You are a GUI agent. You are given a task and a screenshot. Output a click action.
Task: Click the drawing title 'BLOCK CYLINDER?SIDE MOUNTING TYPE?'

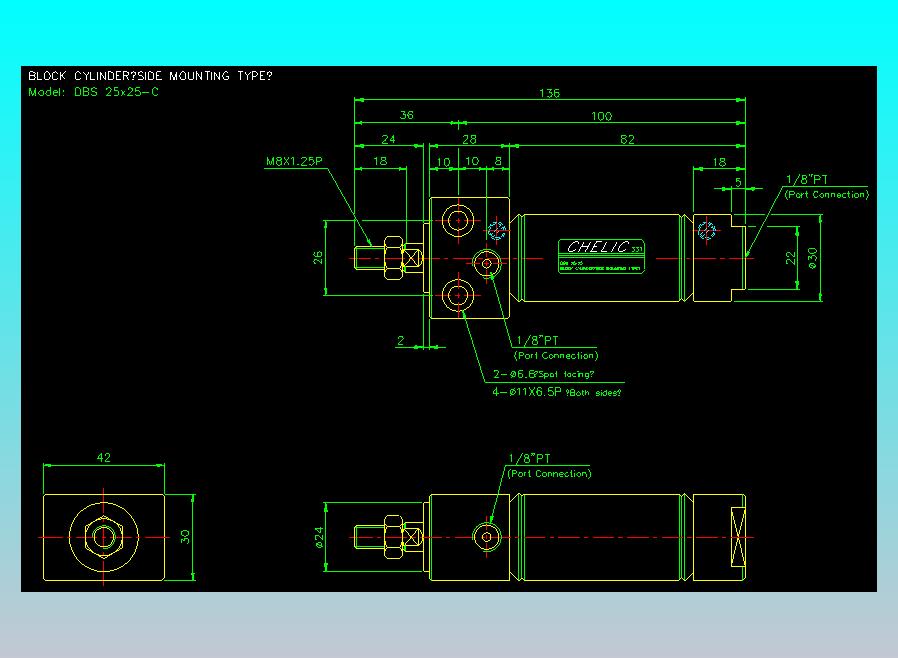click(x=150, y=76)
